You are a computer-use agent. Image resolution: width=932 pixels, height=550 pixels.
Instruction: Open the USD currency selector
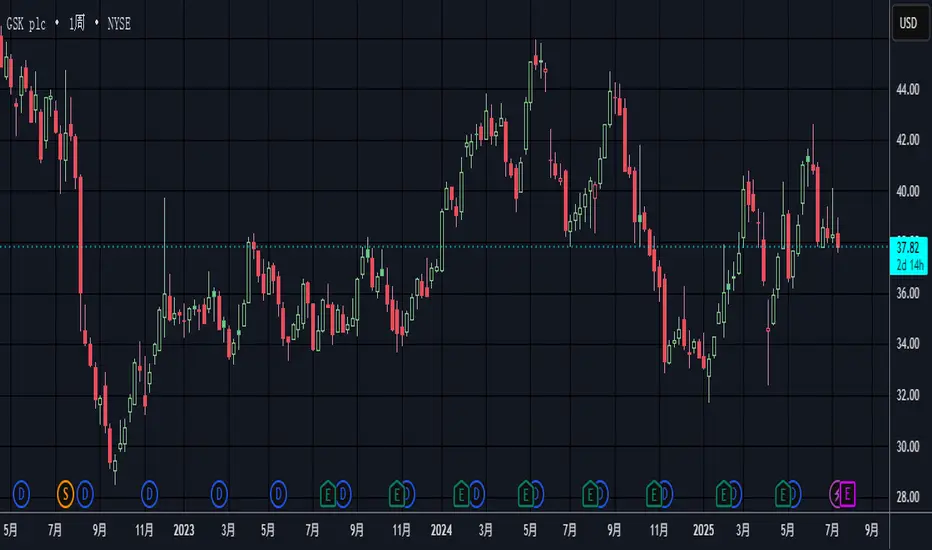pos(906,22)
